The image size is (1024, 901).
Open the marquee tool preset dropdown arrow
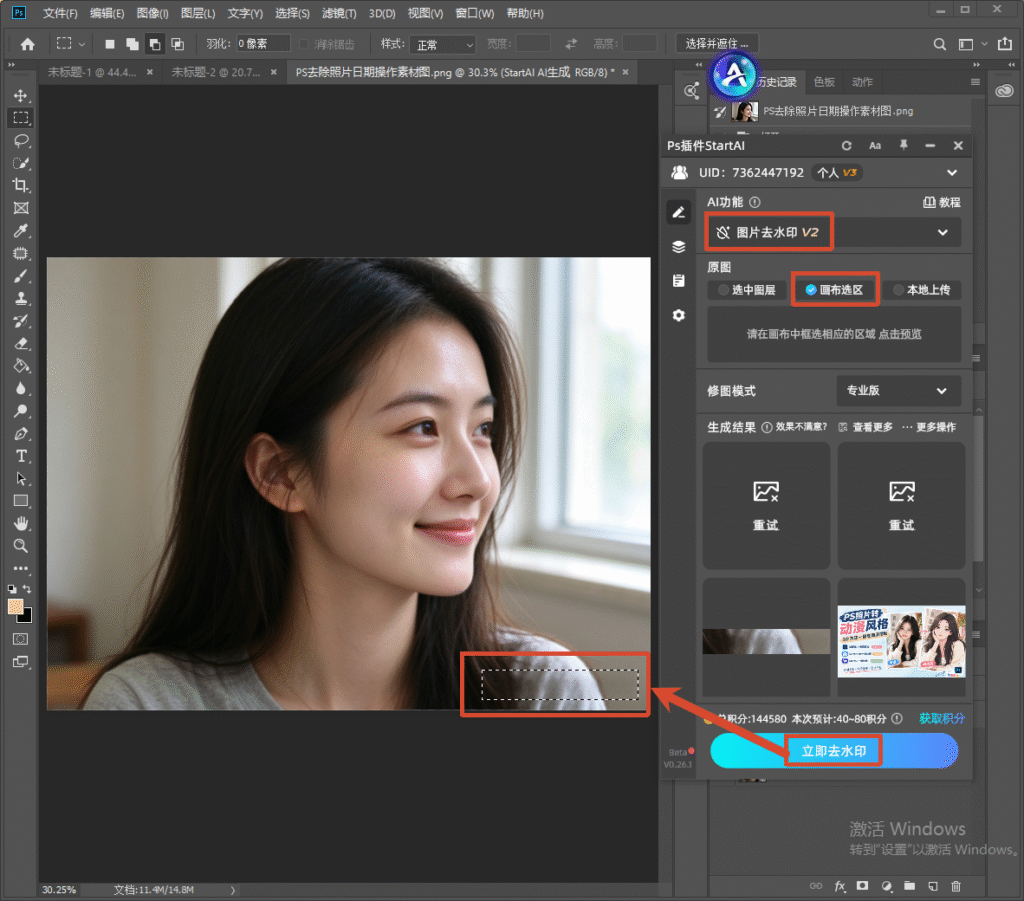[82, 44]
